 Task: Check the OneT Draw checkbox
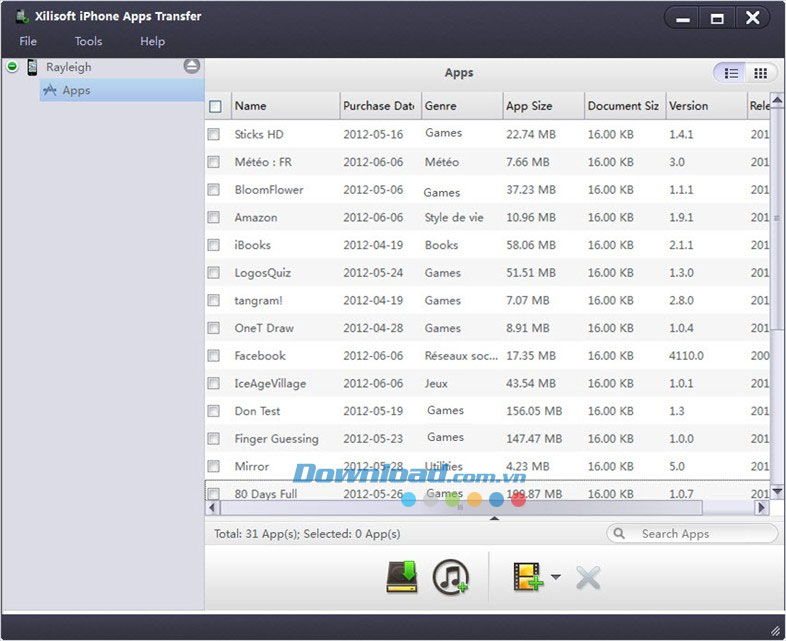point(214,328)
